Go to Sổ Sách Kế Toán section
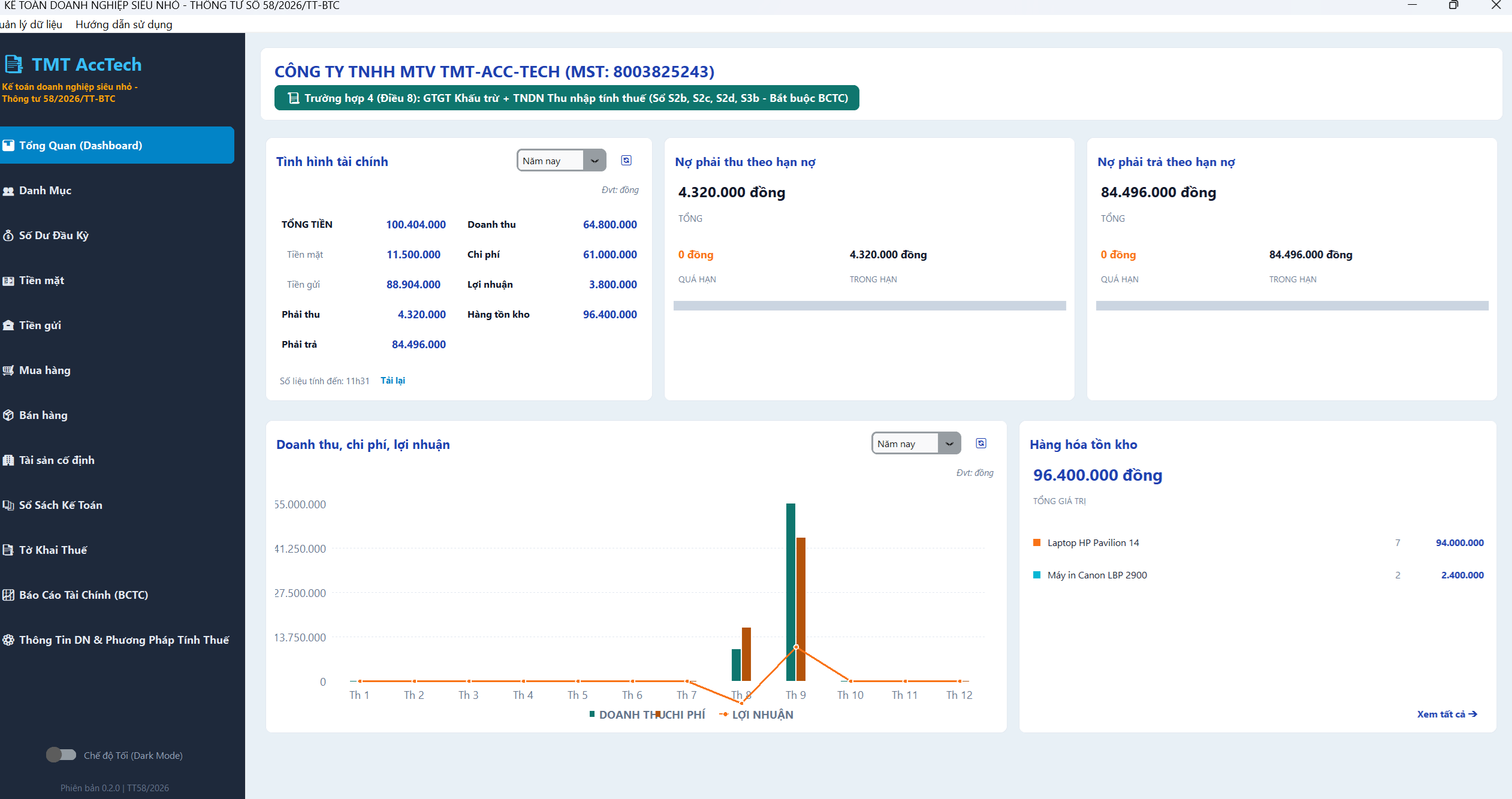The width and height of the screenshot is (1512, 799). 117,505
